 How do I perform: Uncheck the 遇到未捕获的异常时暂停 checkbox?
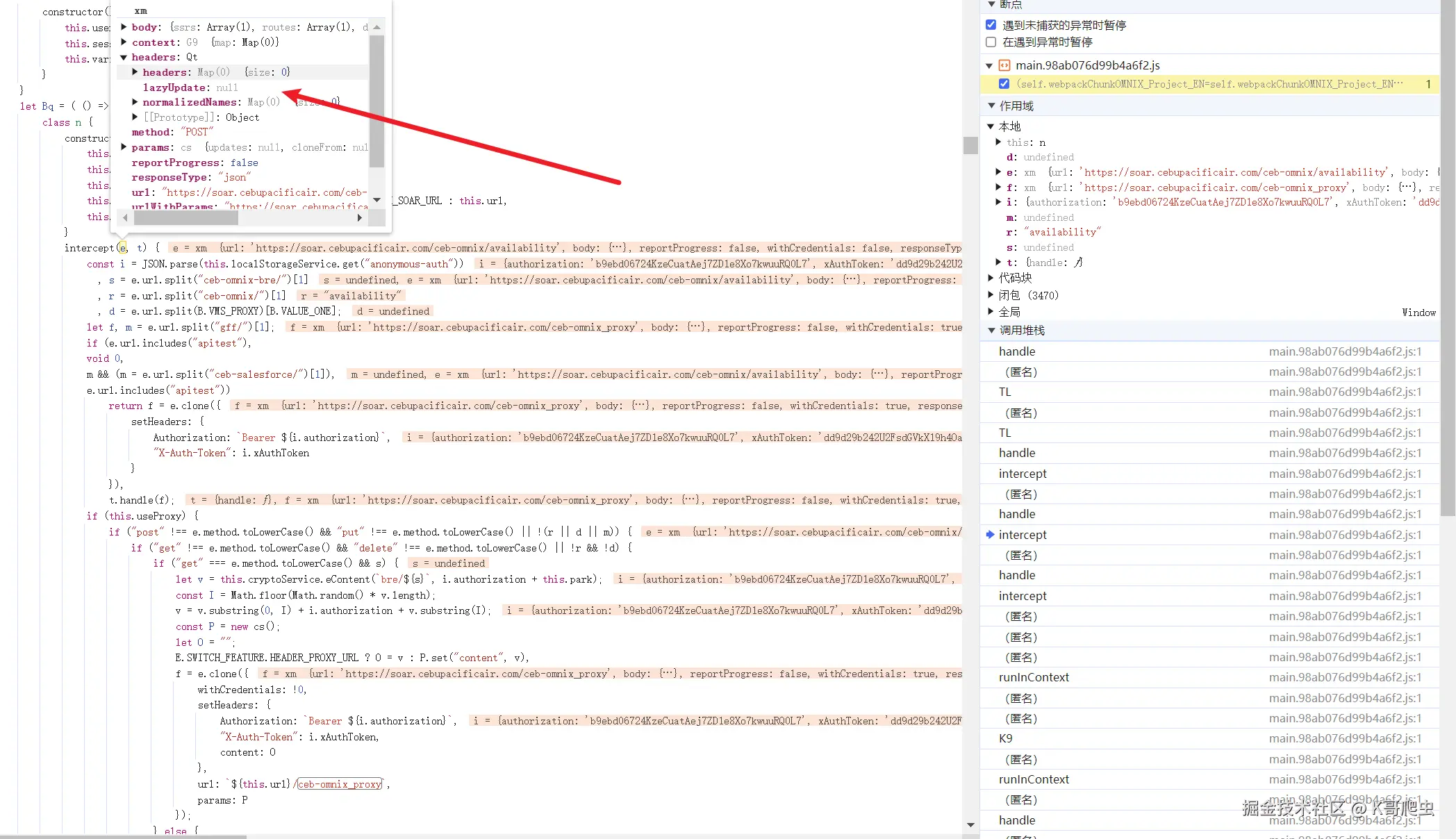click(991, 25)
